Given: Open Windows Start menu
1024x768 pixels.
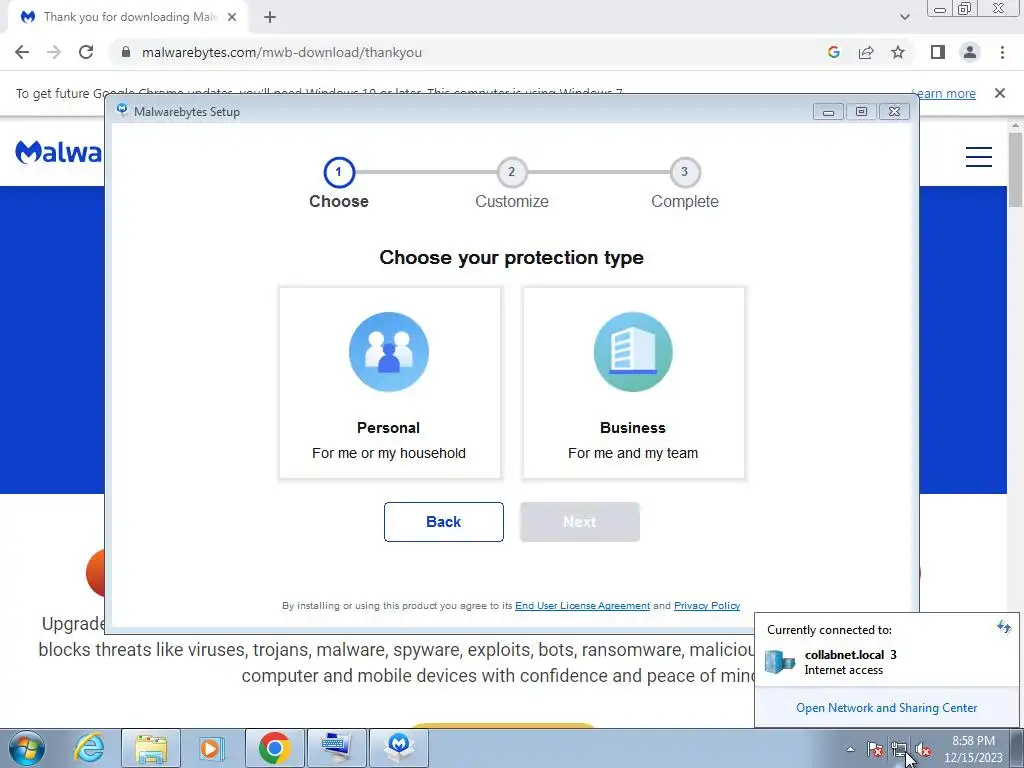Looking at the screenshot, I should pyautogui.click(x=26, y=748).
